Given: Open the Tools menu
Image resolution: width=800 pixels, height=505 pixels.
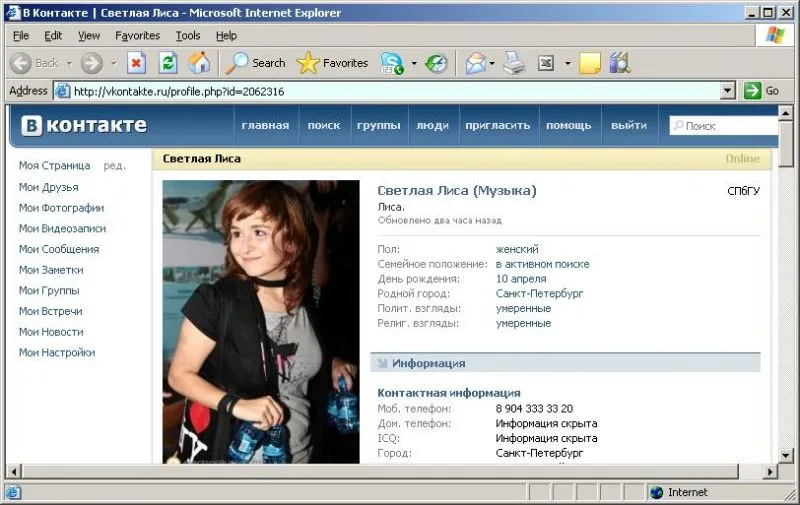Looking at the screenshot, I should coord(188,36).
